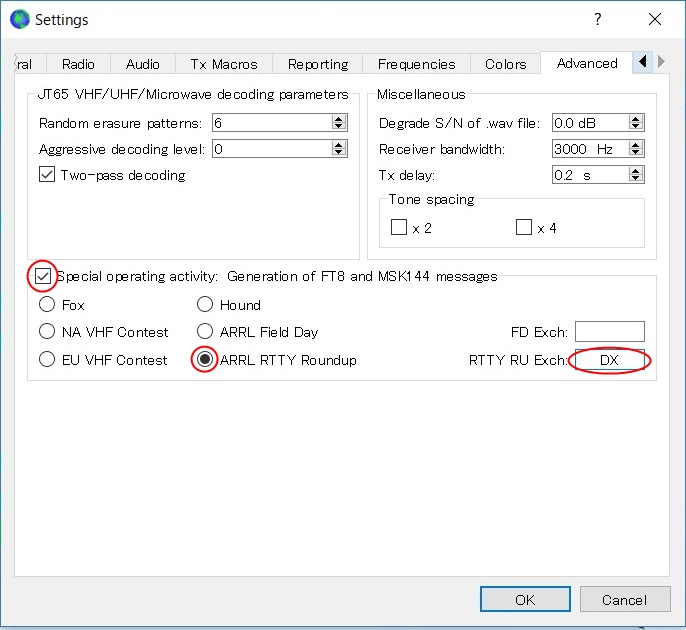
Task: Confirm settings with OK button
Action: pos(525,599)
